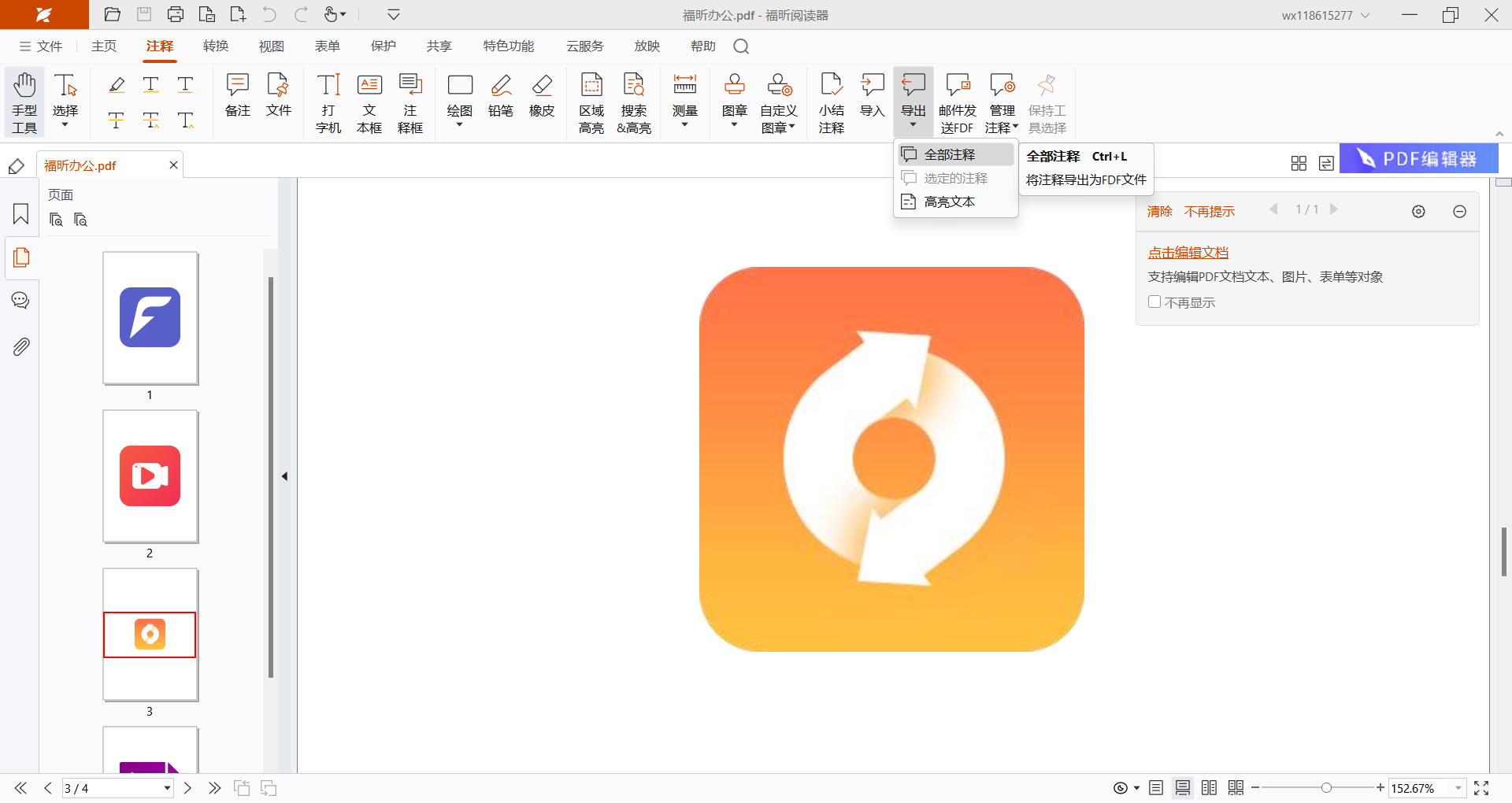This screenshot has height=803, width=1512.
Task: Expand the Stamp (图章) dropdown
Action: 734,124
